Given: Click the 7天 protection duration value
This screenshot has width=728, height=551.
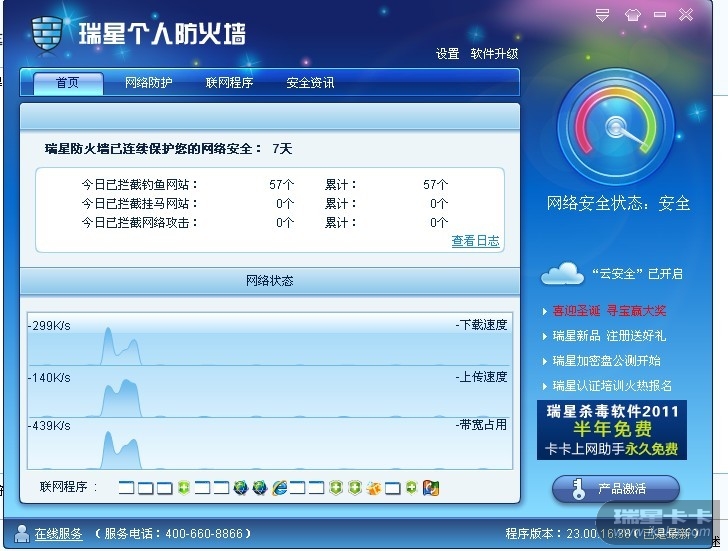Looking at the screenshot, I should [x=282, y=149].
